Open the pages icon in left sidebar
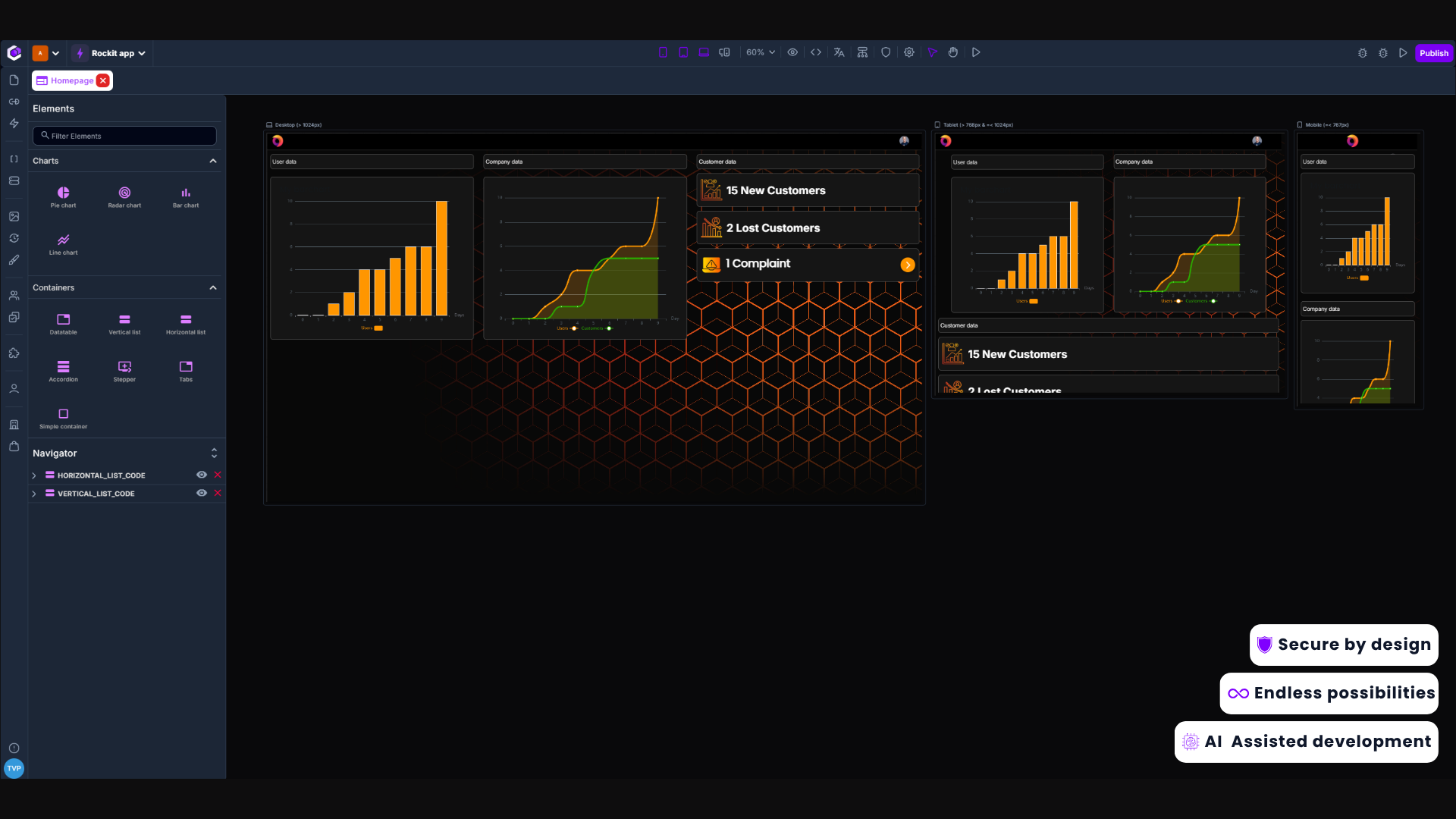The height and width of the screenshot is (819, 1456). 14,80
